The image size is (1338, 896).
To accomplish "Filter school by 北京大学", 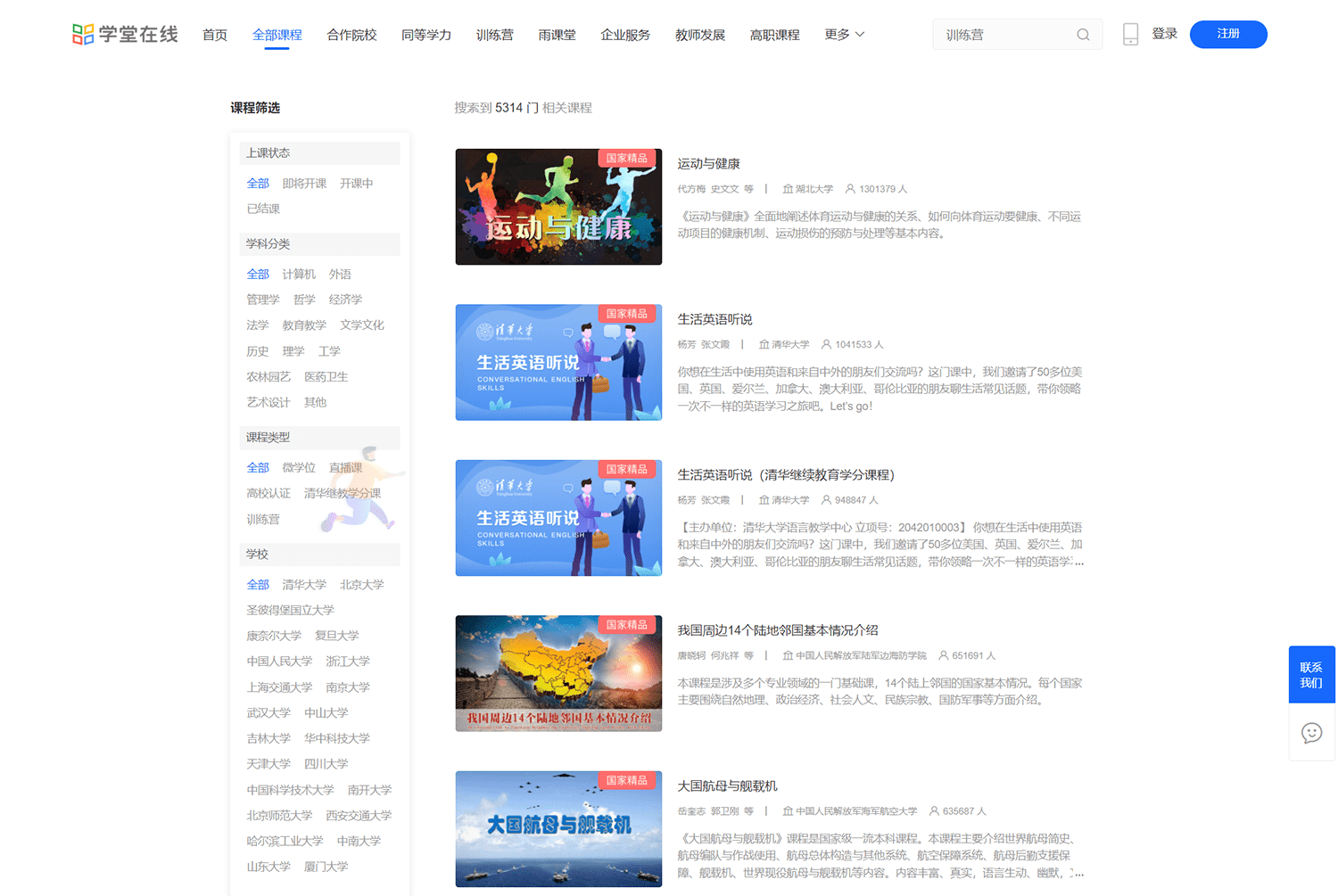I will tap(361, 585).
